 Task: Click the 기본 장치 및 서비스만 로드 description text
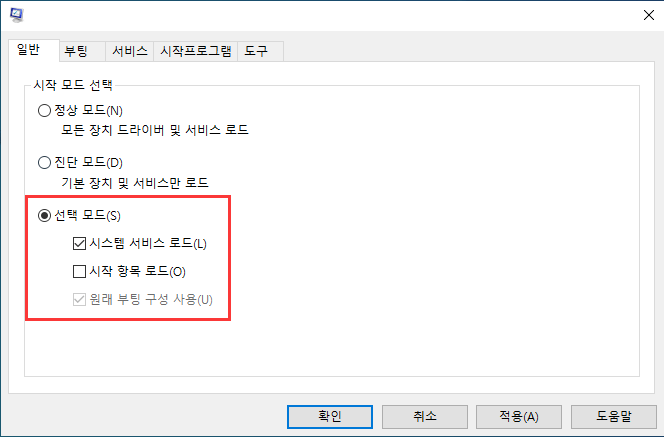coord(135,183)
